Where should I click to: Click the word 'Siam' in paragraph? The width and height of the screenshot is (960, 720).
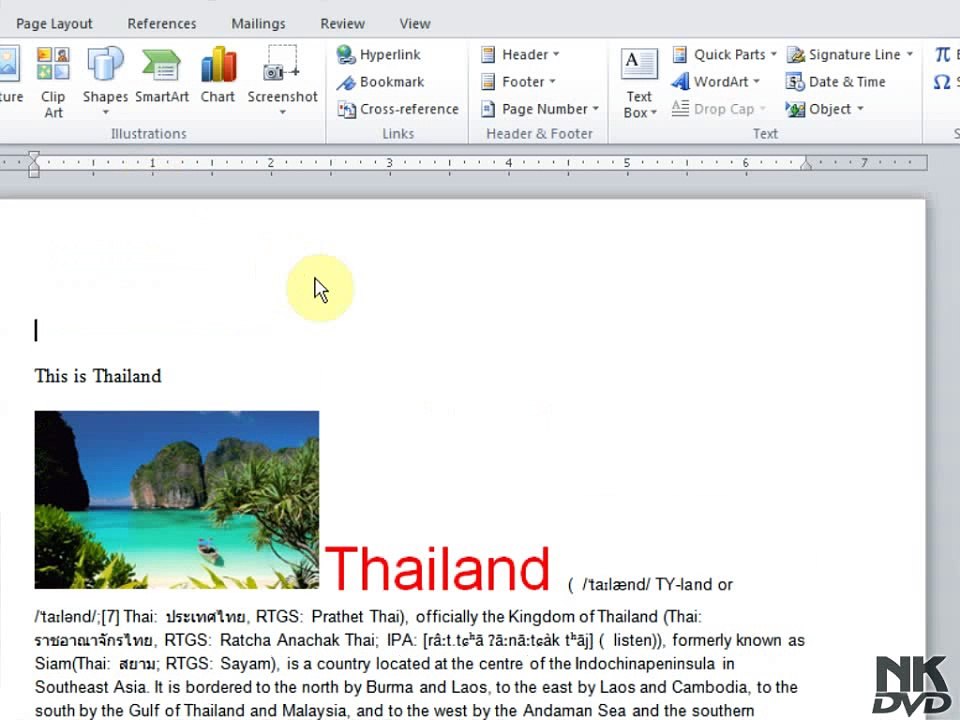point(53,664)
